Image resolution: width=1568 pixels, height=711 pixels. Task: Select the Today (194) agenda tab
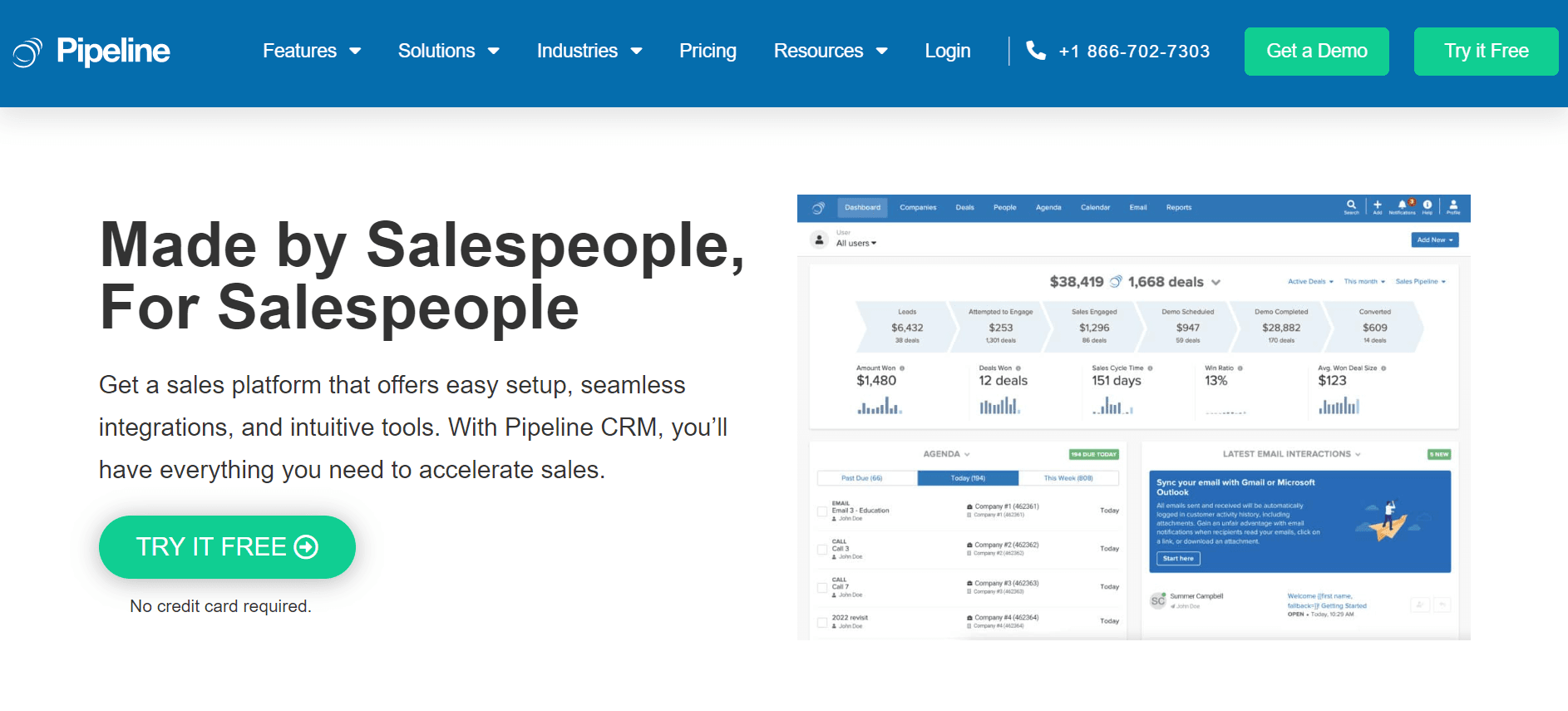tap(968, 478)
